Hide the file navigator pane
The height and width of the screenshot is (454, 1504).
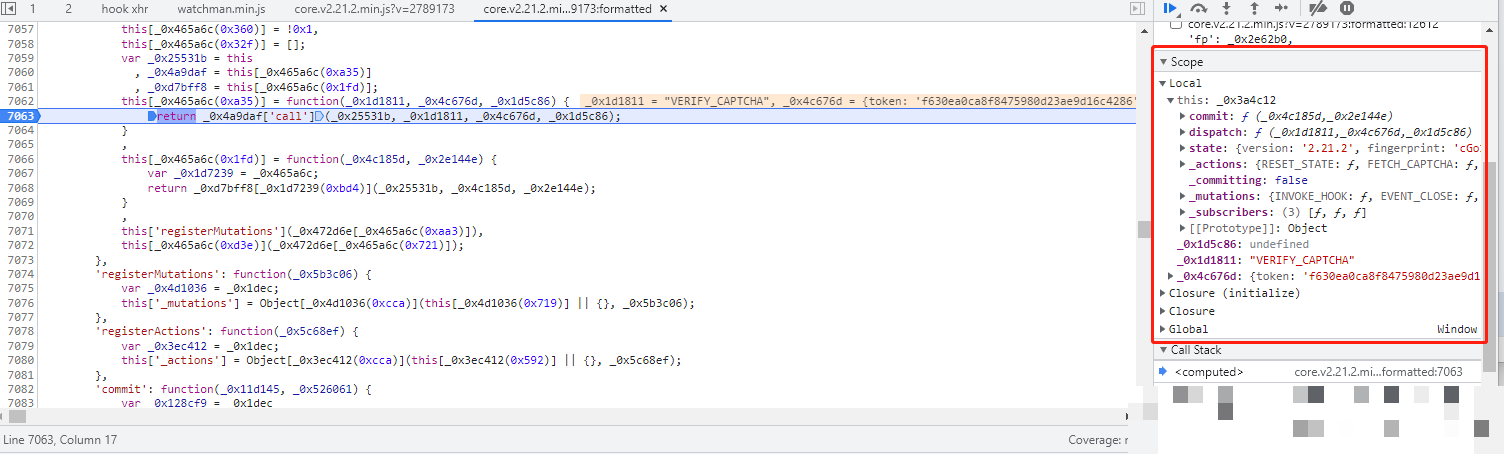point(10,9)
